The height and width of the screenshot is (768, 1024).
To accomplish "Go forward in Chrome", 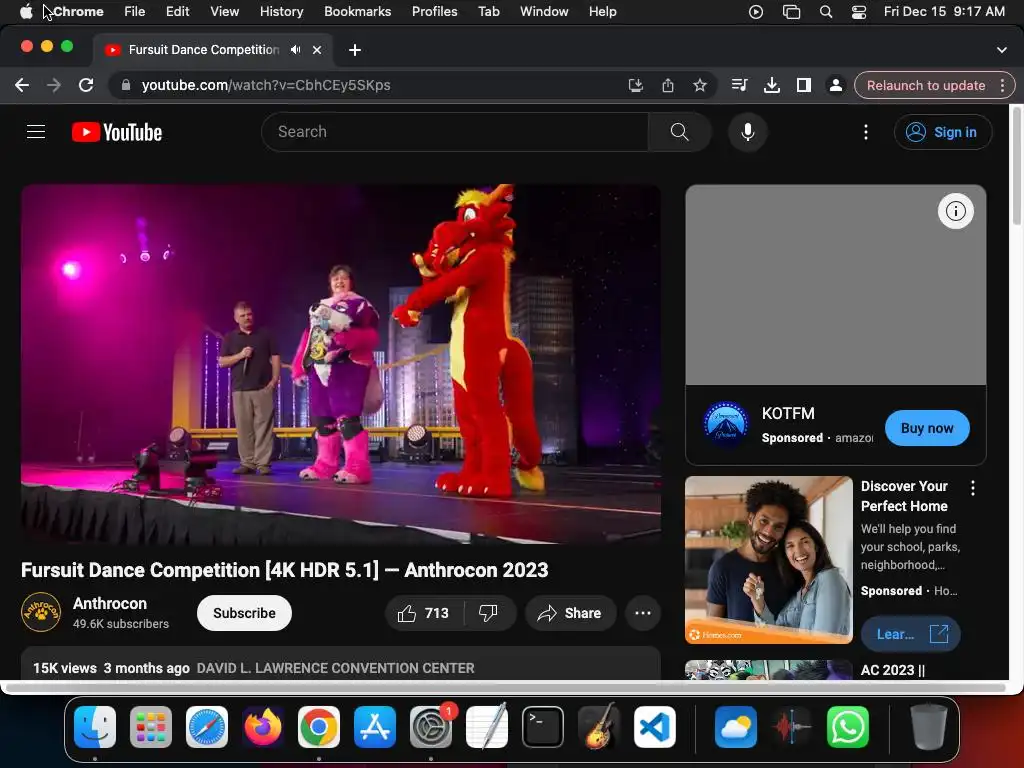I will (x=54, y=86).
